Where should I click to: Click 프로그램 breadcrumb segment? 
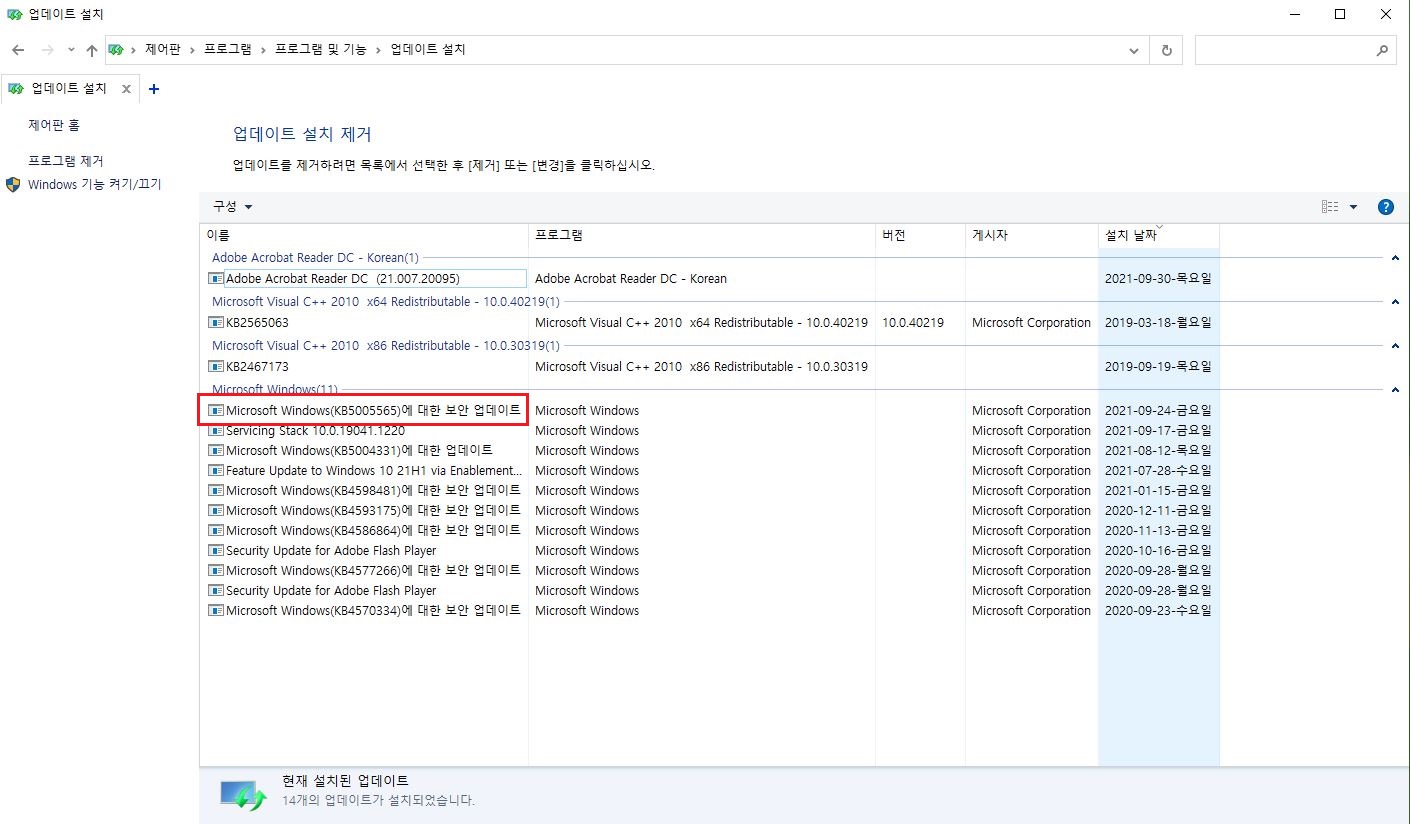click(x=228, y=50)
